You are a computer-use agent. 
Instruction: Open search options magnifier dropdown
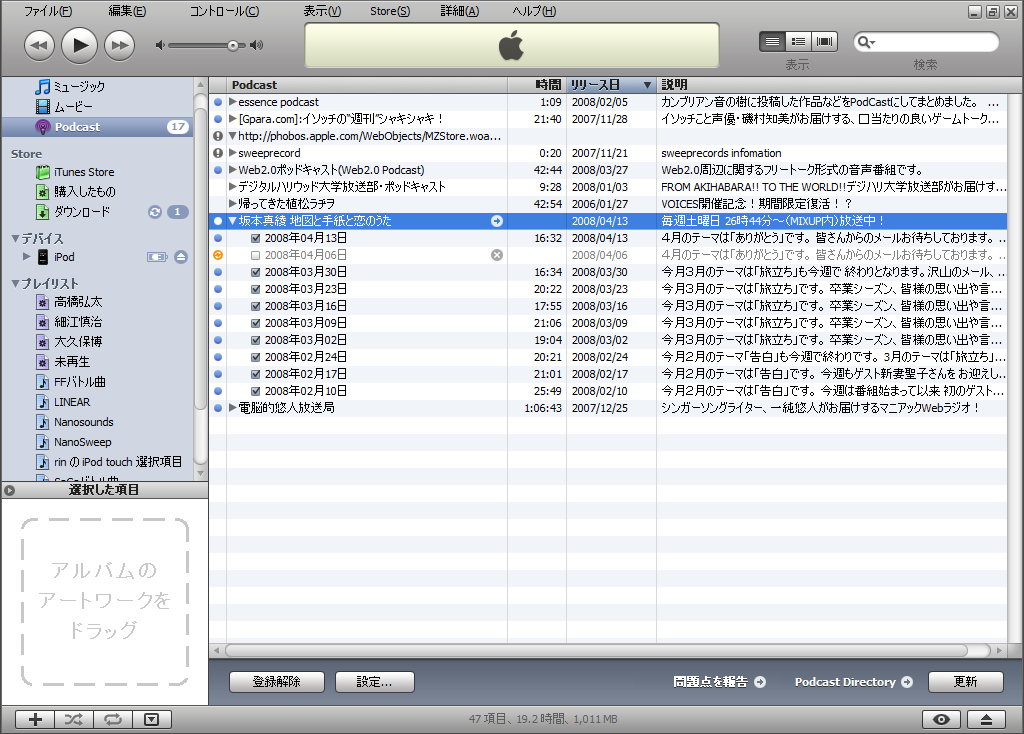pyautogui.click(x=866, y=42)
